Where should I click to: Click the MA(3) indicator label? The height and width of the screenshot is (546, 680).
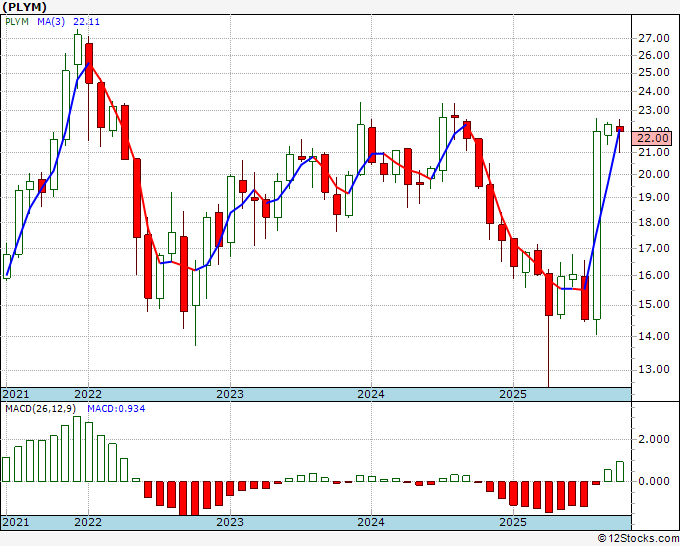coord(51,22)
